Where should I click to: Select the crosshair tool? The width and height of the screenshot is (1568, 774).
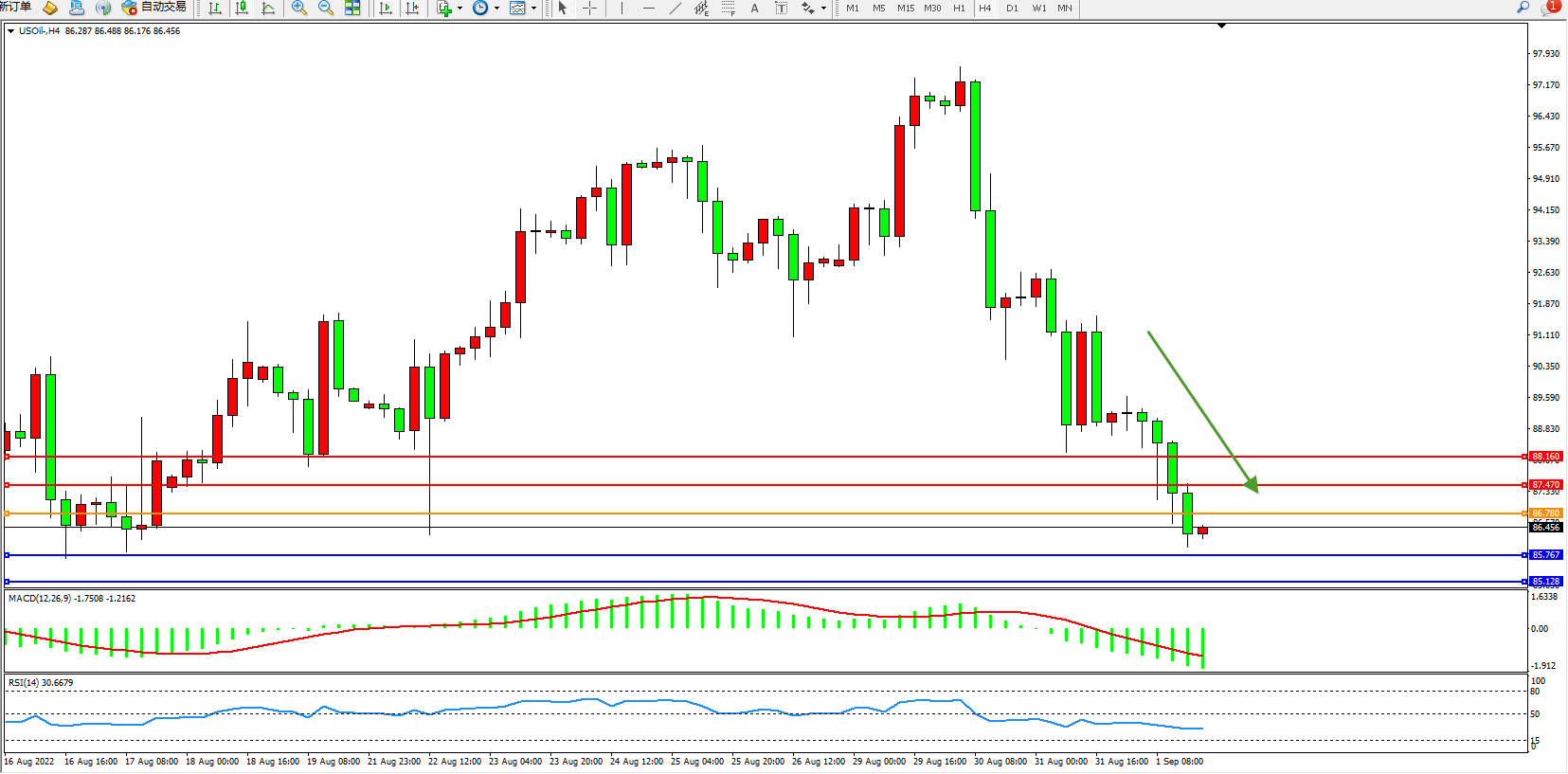(x=589, y=9)
